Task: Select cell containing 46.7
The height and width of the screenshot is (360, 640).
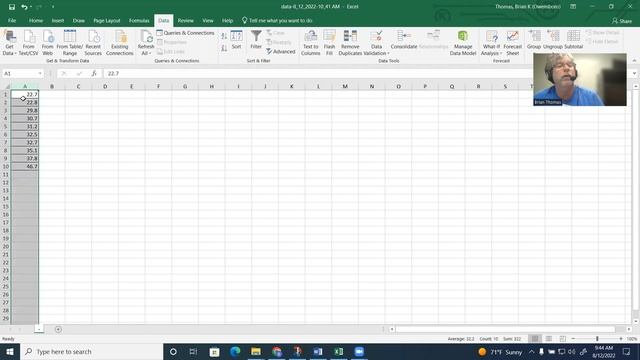Action: [25, 167]
